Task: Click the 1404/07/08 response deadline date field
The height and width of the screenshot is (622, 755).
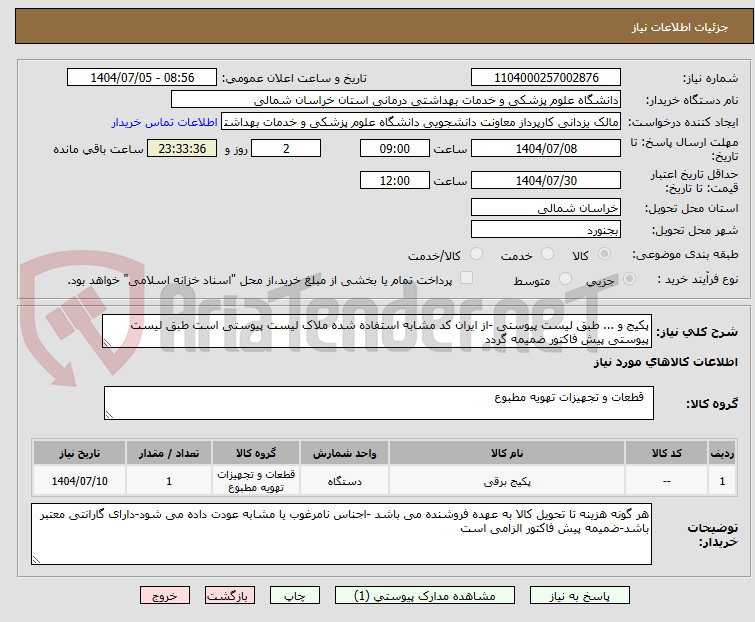Action: pos(546,148)
